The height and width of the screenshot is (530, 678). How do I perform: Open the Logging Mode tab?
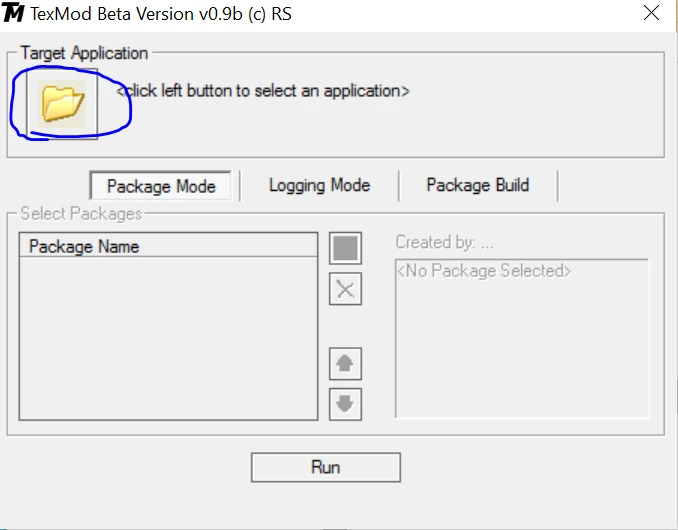319,185
